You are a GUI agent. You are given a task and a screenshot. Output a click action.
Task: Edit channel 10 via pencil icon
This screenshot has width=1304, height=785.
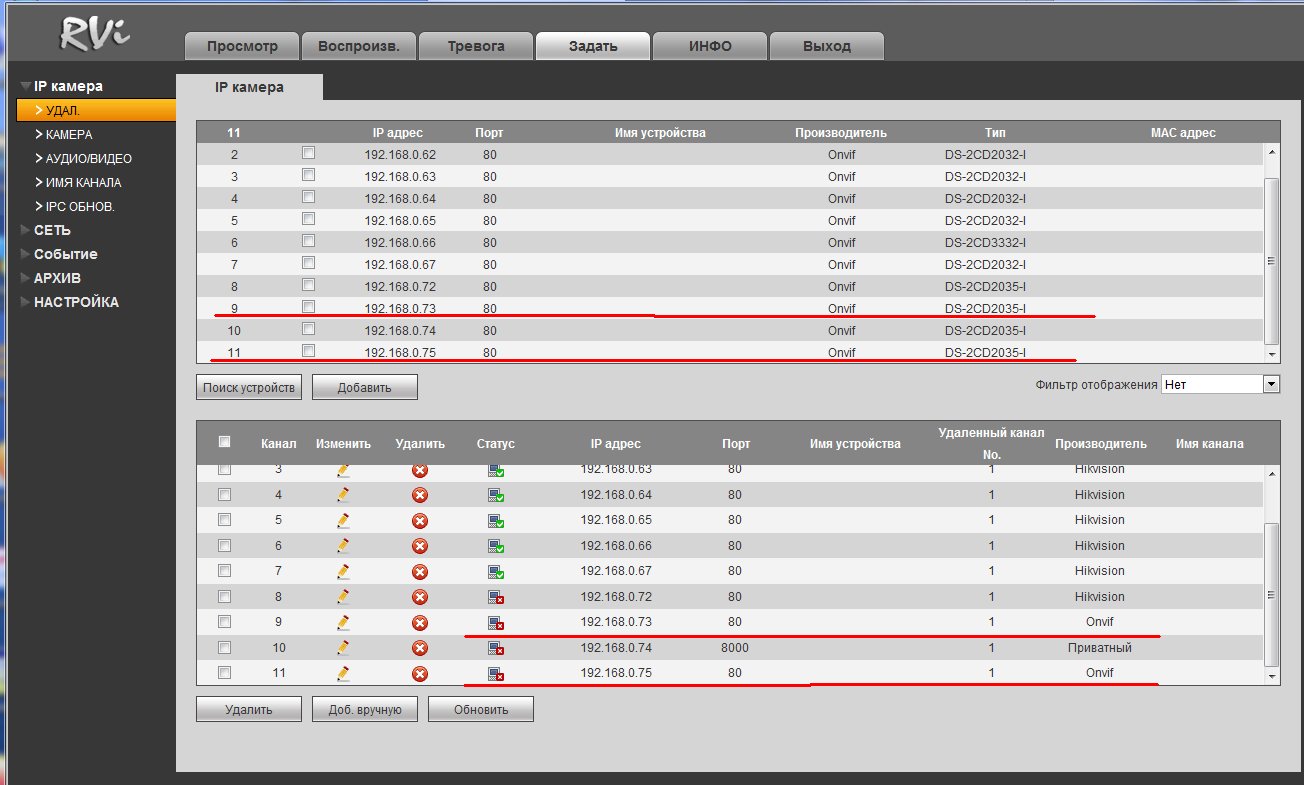click(343, 647)
